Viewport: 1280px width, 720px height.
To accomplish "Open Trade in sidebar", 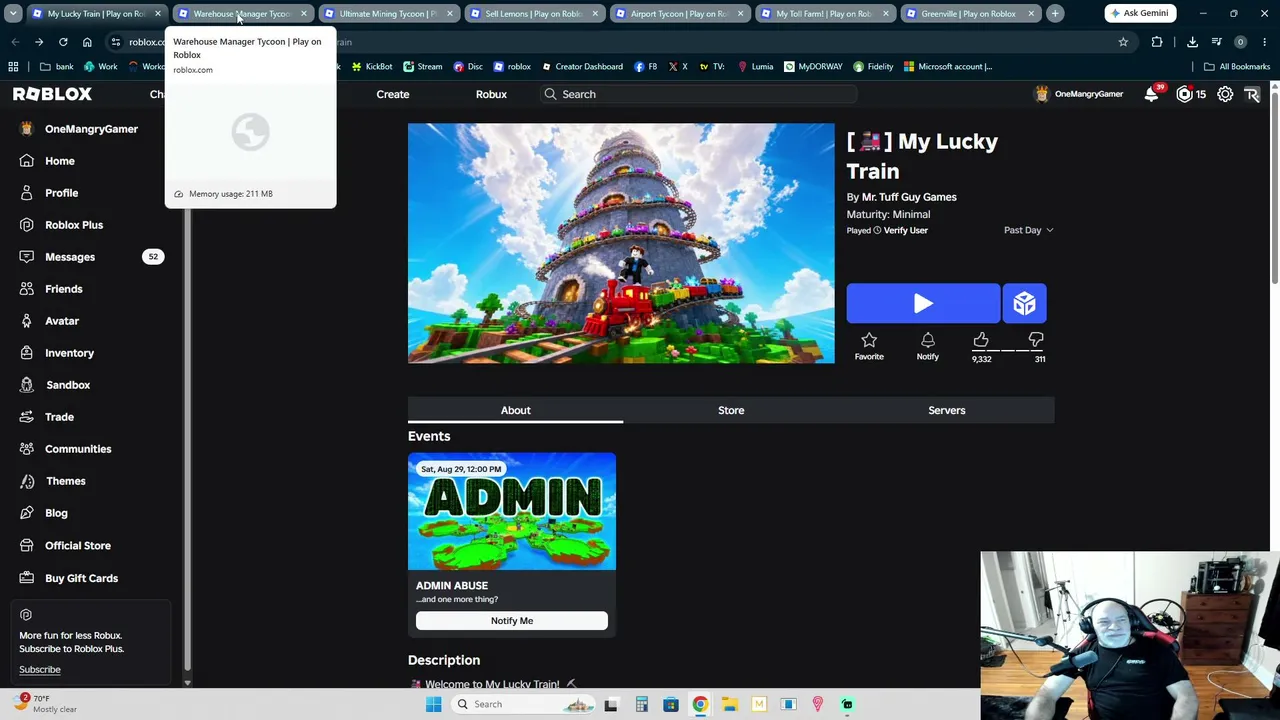I will click(59, 417).
